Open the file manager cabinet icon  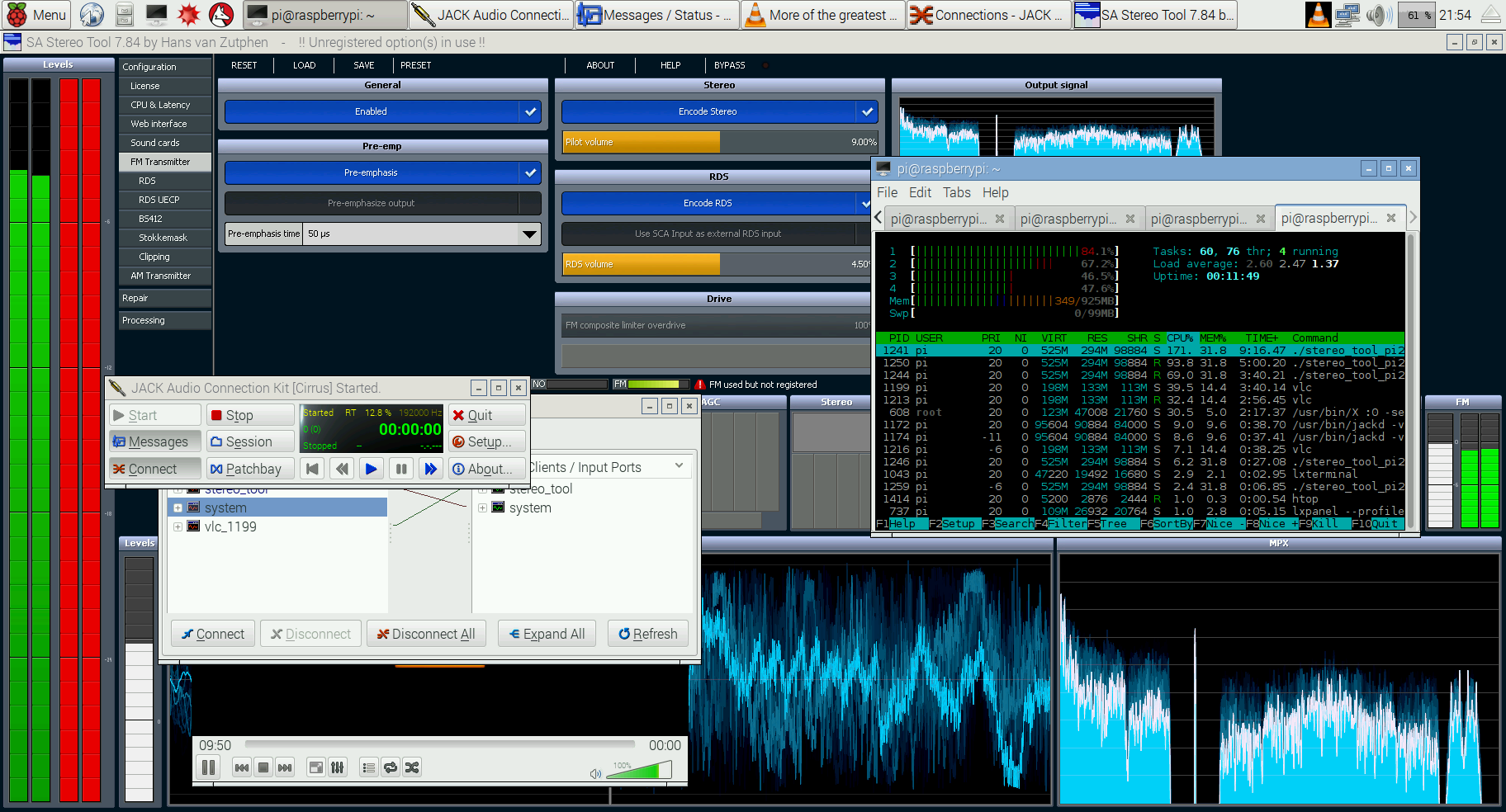125,15
